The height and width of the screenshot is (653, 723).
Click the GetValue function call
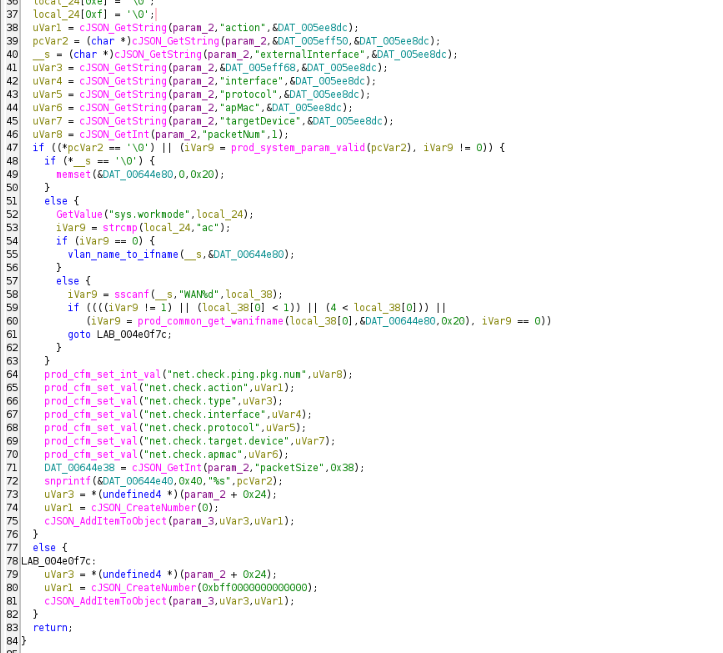(79, 214)
